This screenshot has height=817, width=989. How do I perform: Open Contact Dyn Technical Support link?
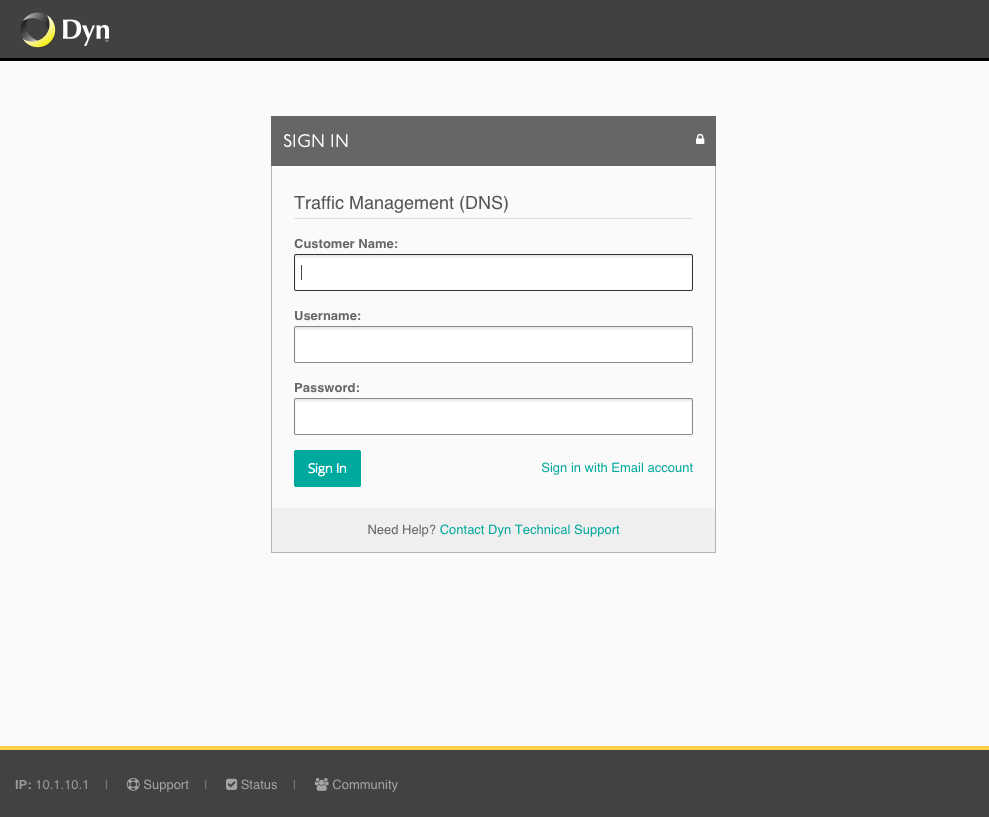tap(529, 530)
